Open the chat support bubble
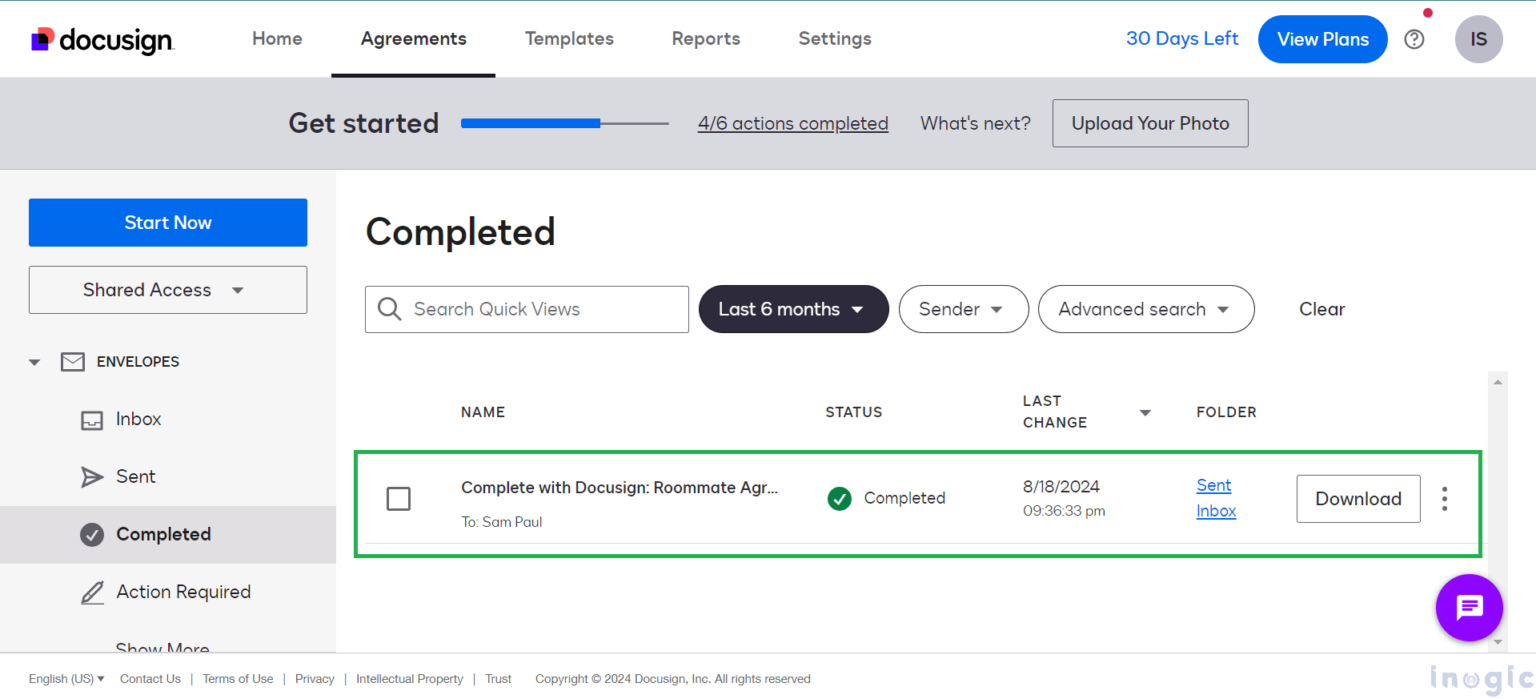This screenshot has height=699, width=1536. click(1469, 607)
